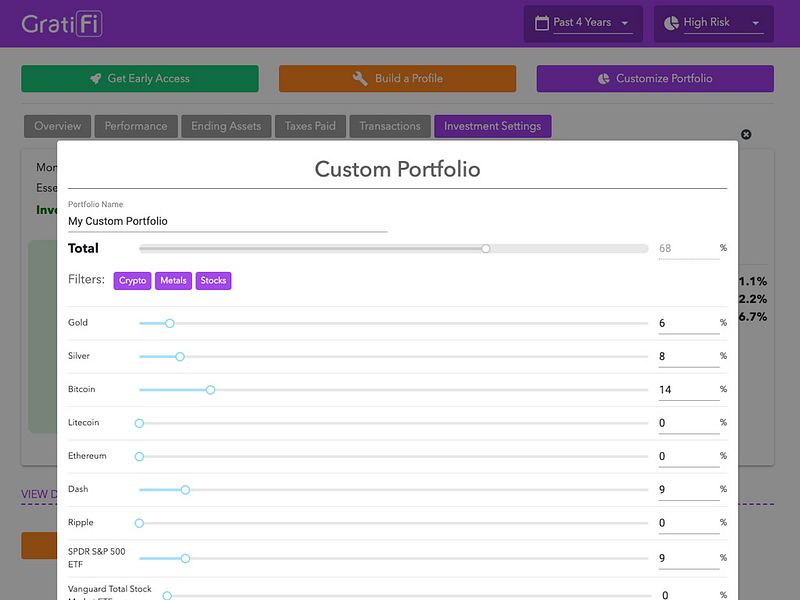The height and width of the screenshot is (600, 800).
Task: Click the Gold slider handle
Action: 170,323
